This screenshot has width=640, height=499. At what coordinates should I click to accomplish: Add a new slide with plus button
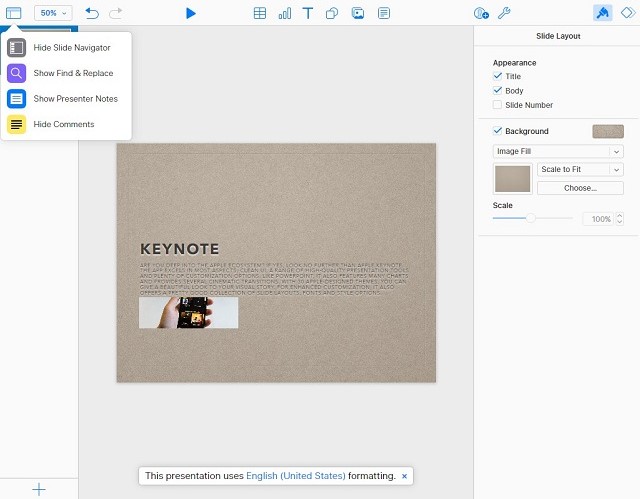coord(39,489)
